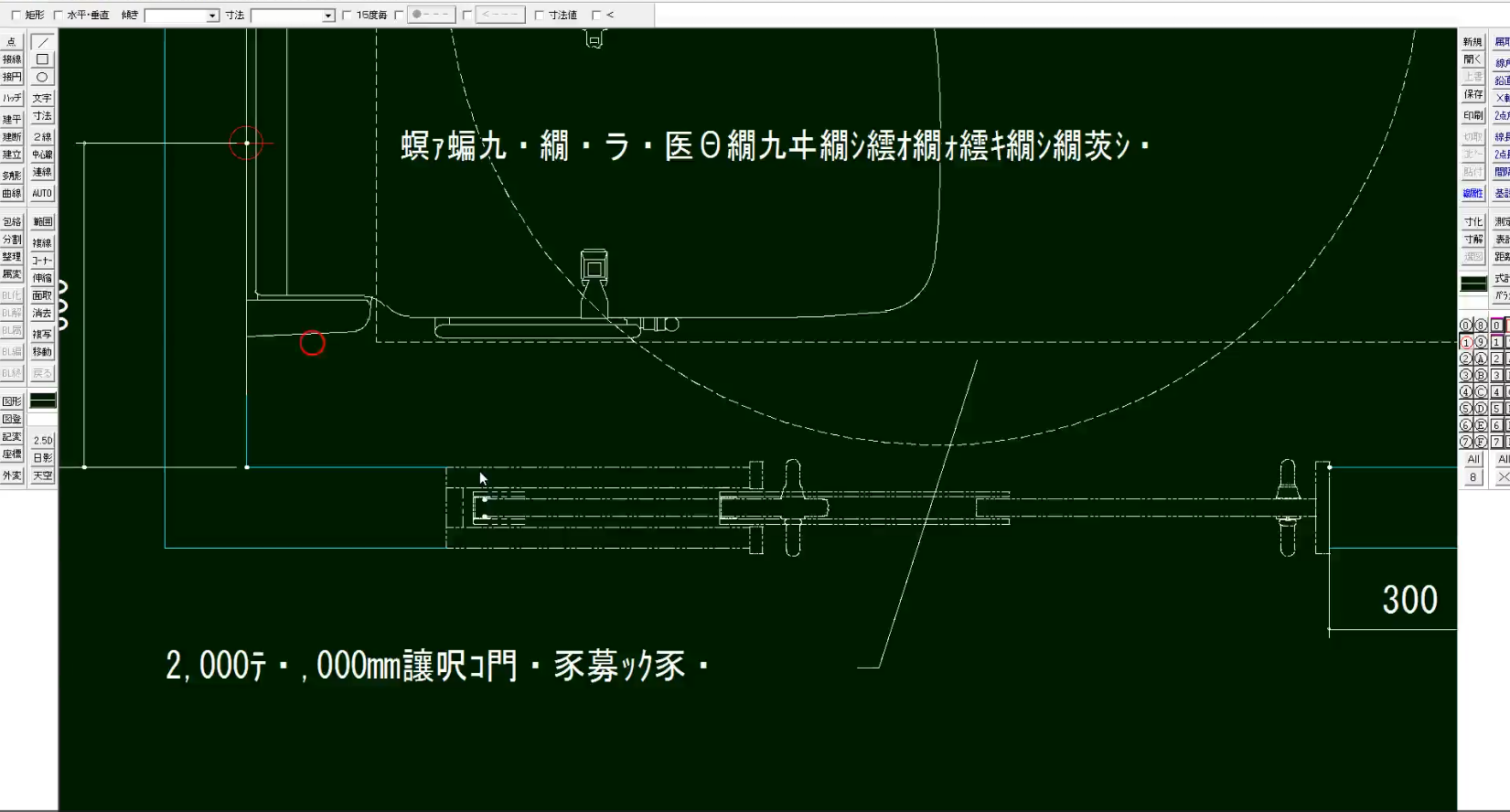Choose the ハッチ hatch tool

(12, 98)
